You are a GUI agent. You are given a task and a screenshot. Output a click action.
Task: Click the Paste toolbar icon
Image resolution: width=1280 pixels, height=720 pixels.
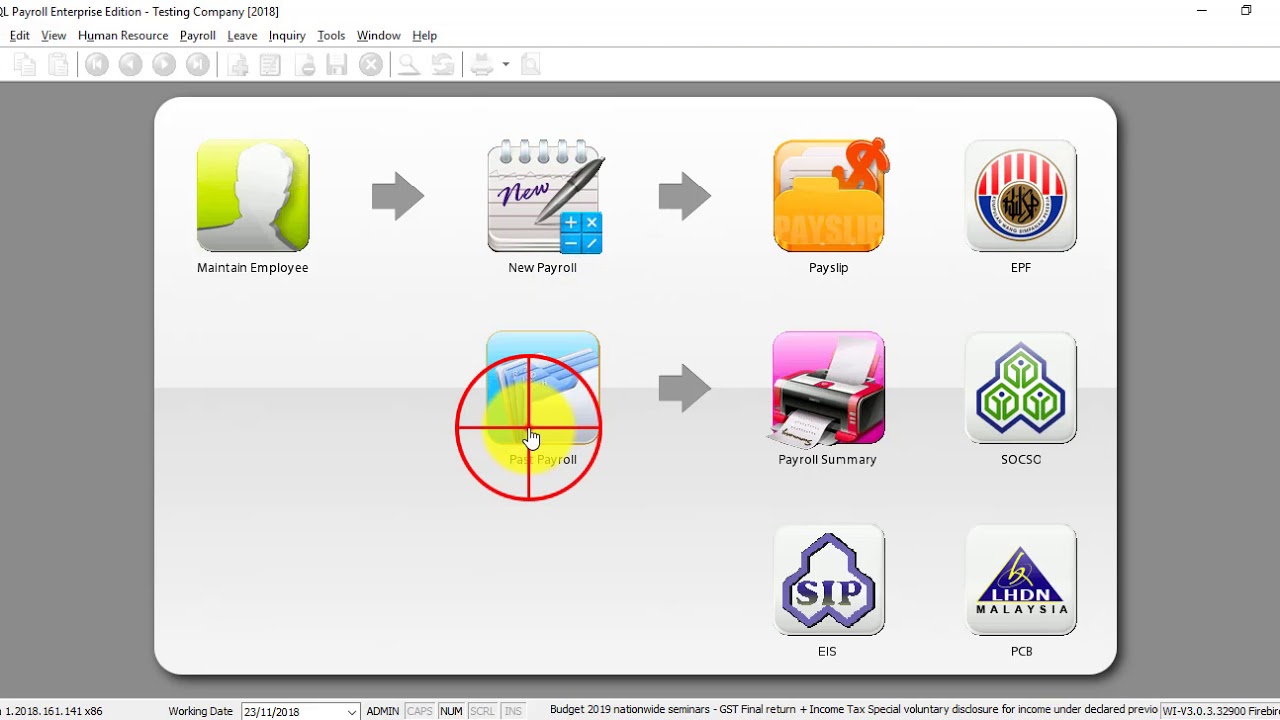point(59,65)
